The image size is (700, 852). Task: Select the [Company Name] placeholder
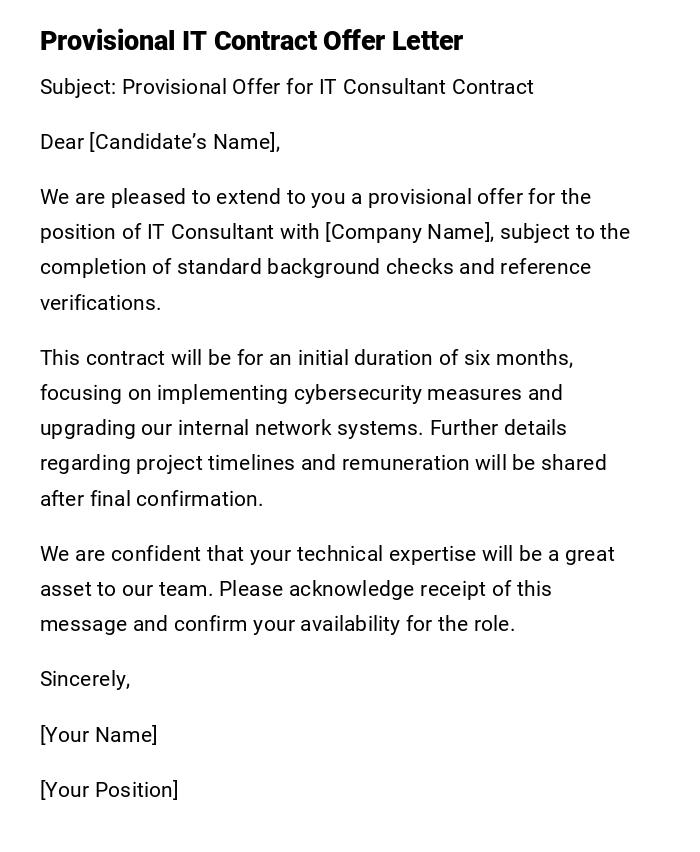point(409,232)
